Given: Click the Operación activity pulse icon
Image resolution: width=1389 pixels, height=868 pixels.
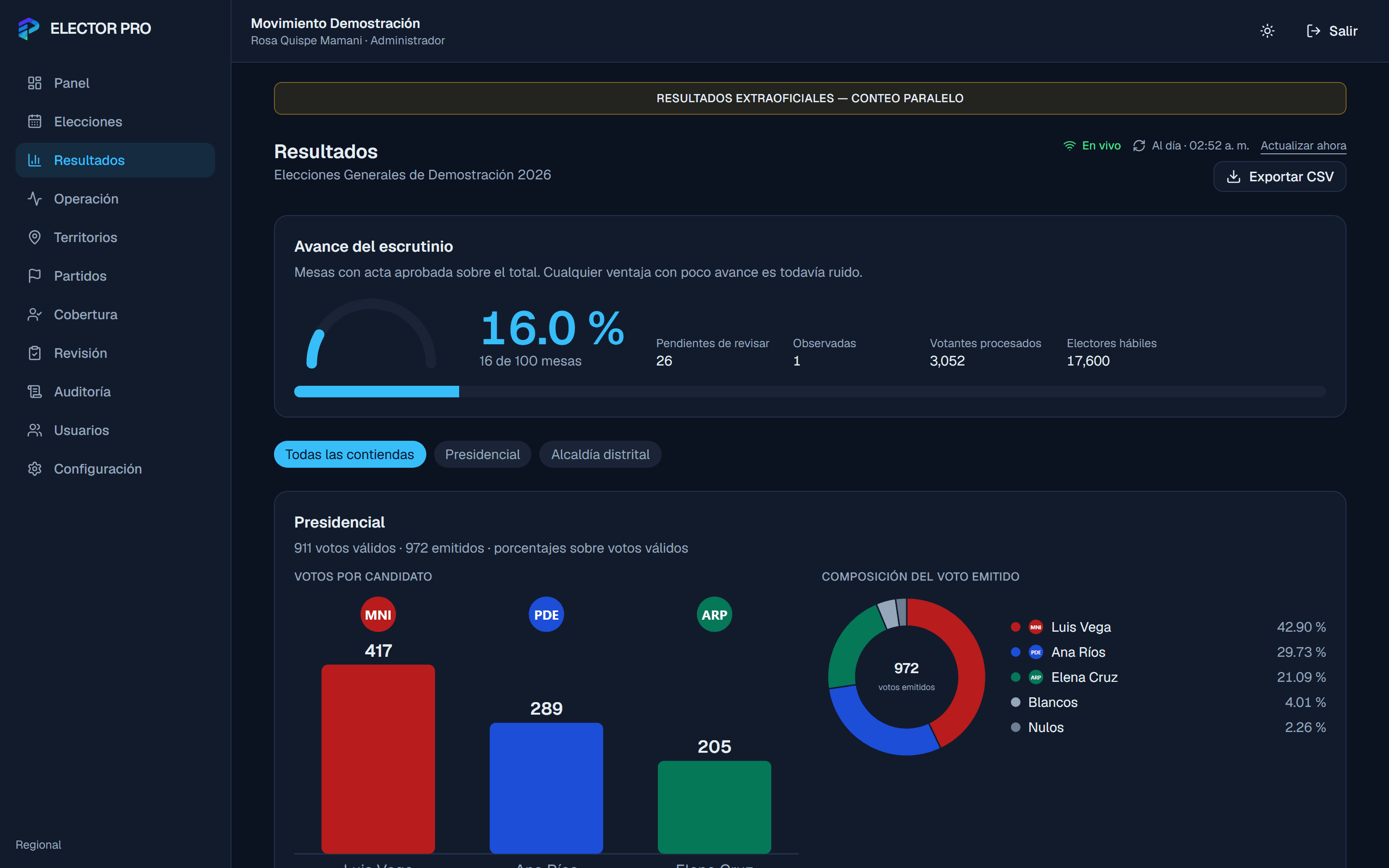Looking at the screenshot, I should (34, 199).
